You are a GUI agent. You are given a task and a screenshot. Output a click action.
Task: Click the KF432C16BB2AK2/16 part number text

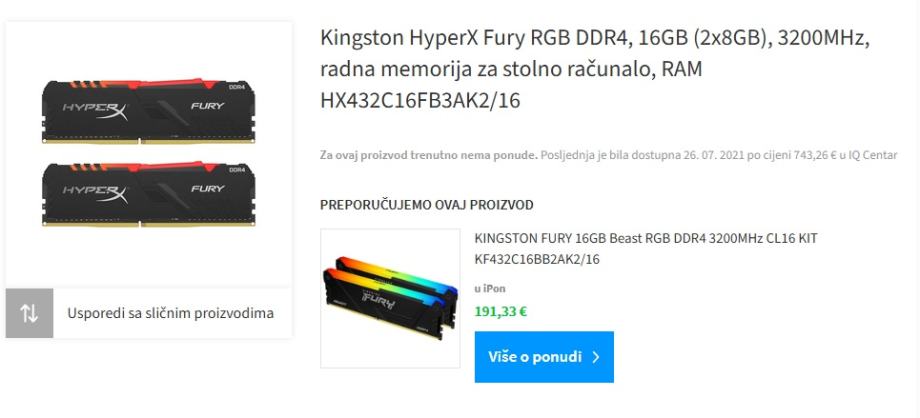coord(537,259)
